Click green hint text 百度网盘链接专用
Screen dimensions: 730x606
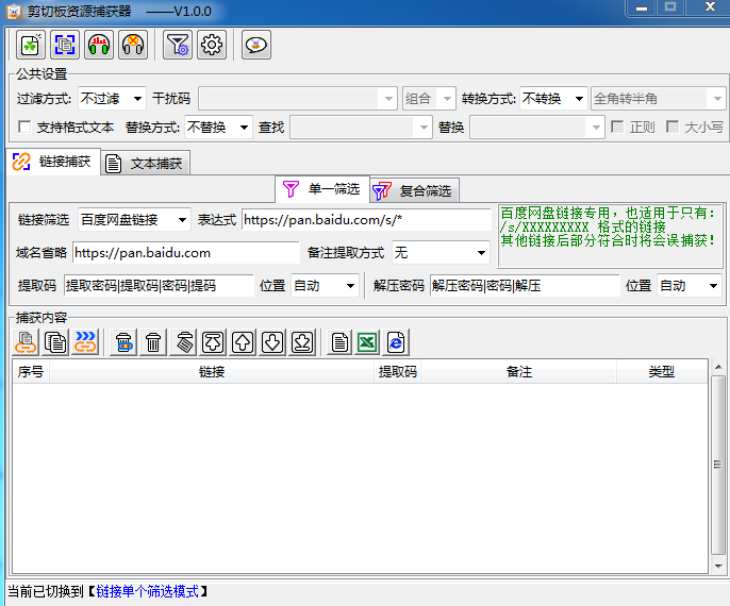click(x=555, y=213)
